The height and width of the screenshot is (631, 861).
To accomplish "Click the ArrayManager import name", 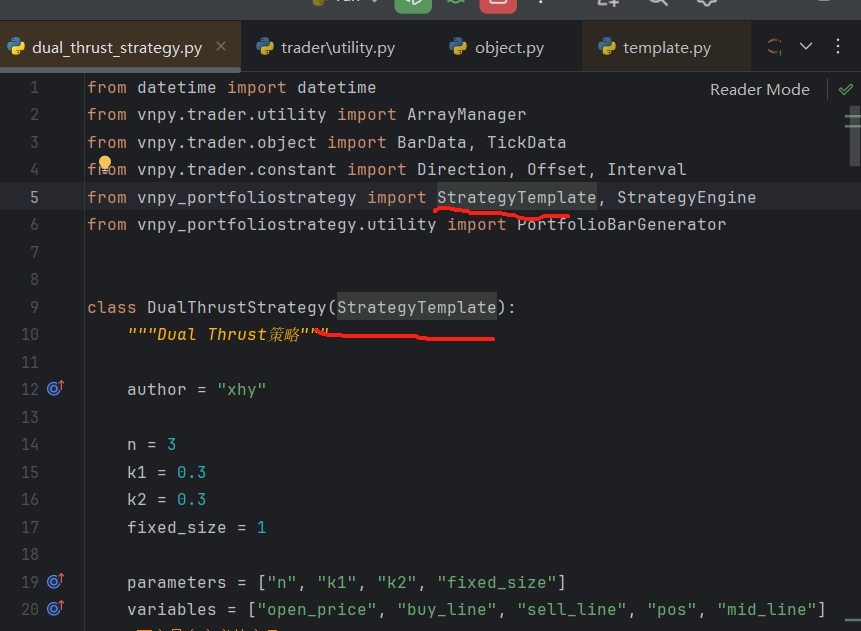I will 467,115.
